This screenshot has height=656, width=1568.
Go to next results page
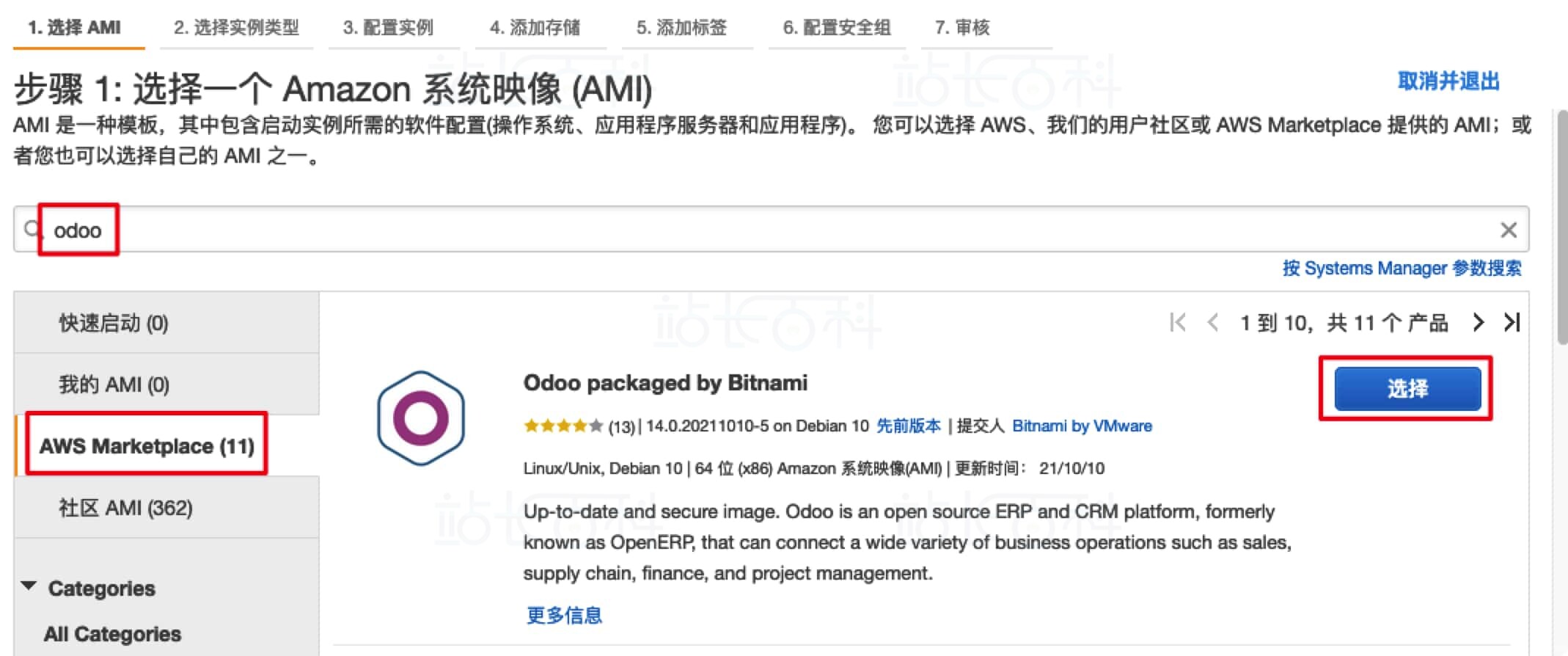point(1479,322)
